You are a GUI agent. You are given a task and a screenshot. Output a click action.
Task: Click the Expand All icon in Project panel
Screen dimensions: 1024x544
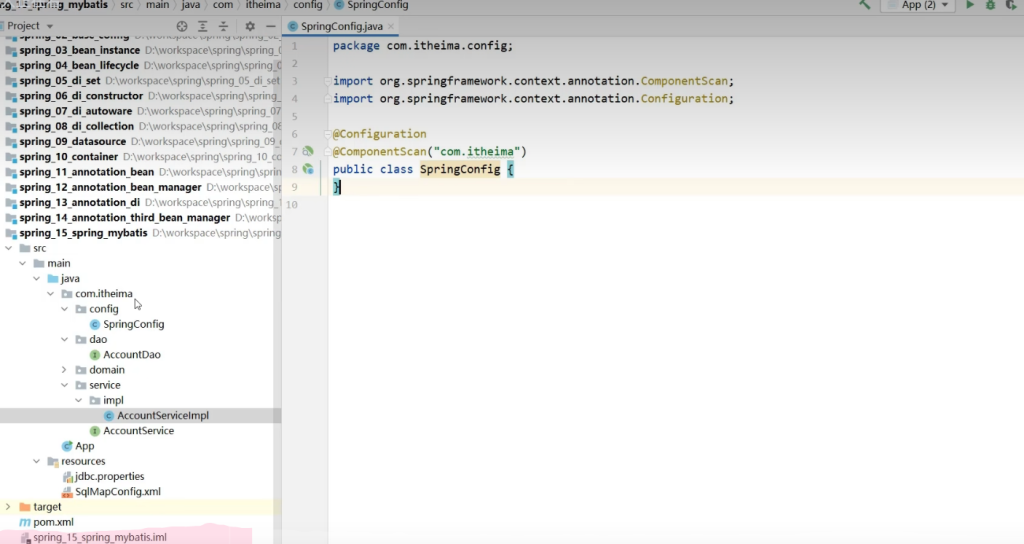click(x=203, y=26)
